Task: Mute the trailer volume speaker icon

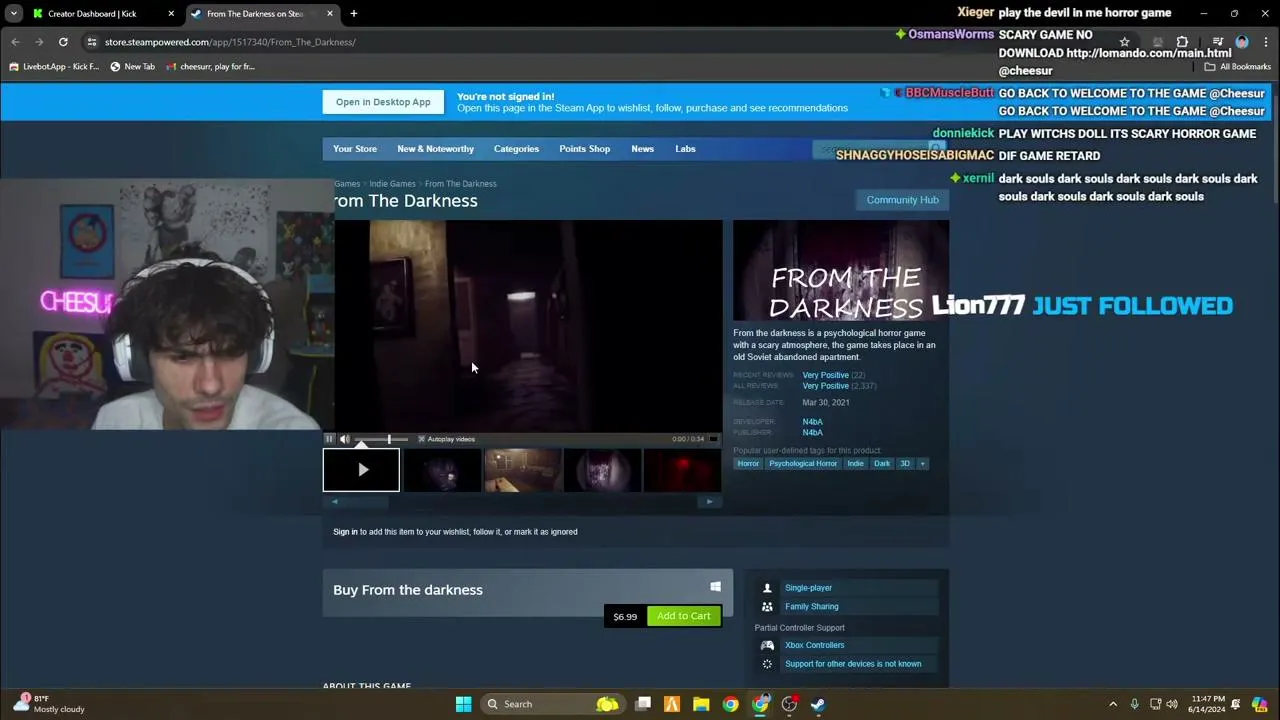Action: [345, 439]
